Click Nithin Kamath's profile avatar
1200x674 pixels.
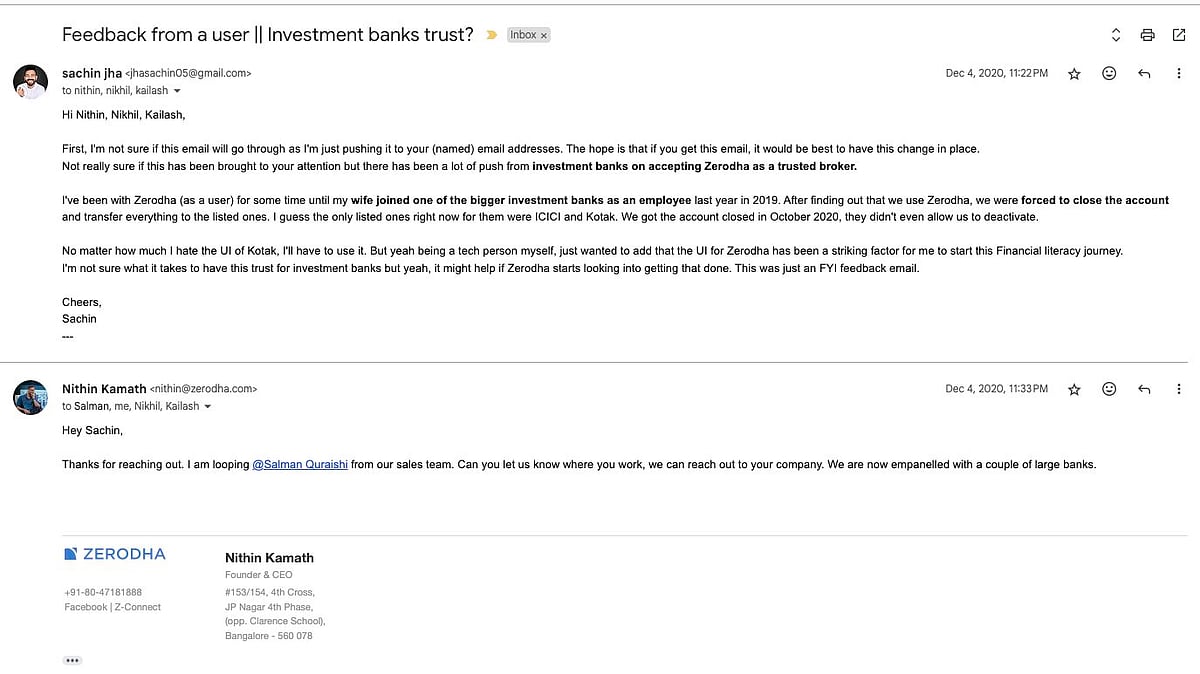coord(31,397)
